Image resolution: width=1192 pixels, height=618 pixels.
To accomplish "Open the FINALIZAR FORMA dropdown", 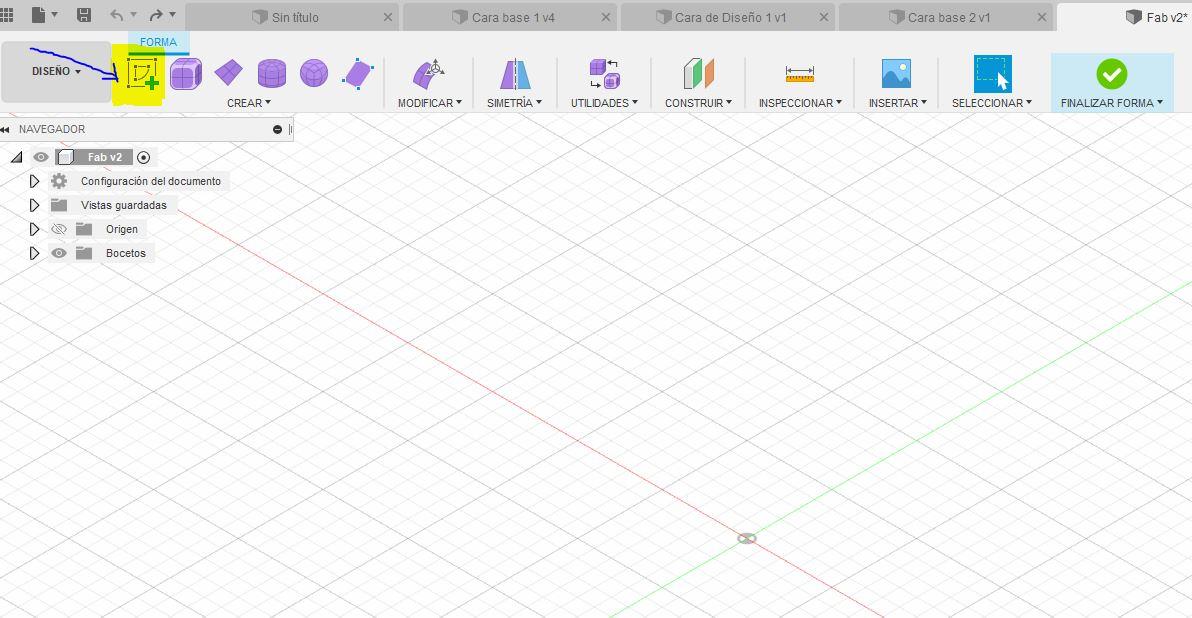I will click(x=1112, y=103).
